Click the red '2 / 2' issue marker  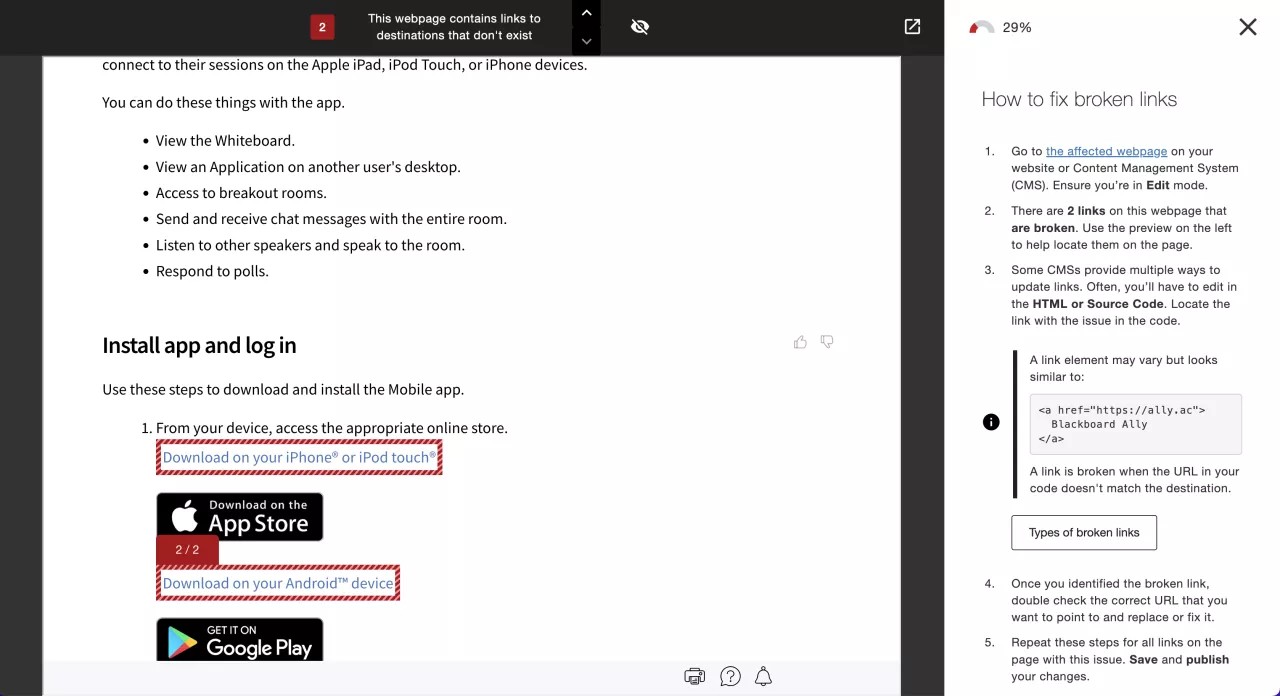point(187,550)
